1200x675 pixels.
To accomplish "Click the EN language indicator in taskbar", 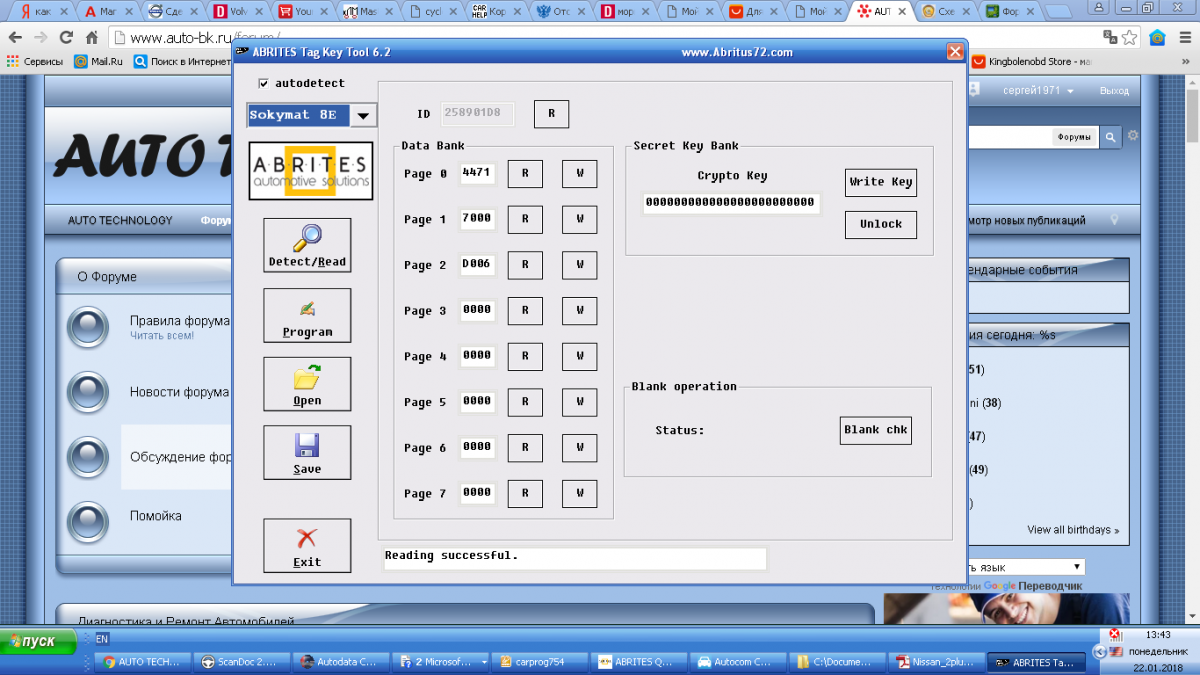I will [102, 638].
